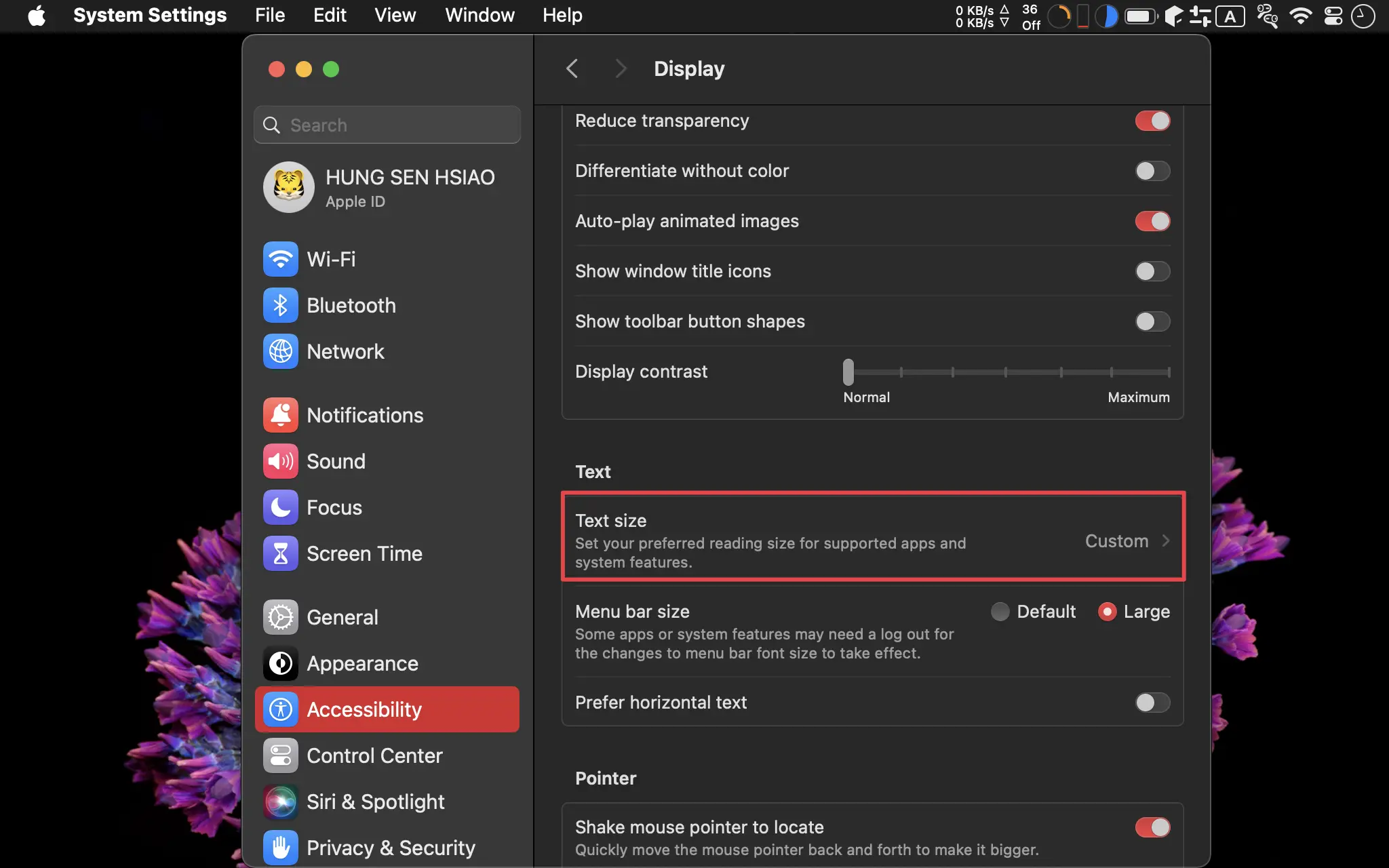Image resolution: width=1389 pixels, height=868 pixels.
Task: Open the Wi-Fi status in menu bar
Action: click(x=1300, y=16)
